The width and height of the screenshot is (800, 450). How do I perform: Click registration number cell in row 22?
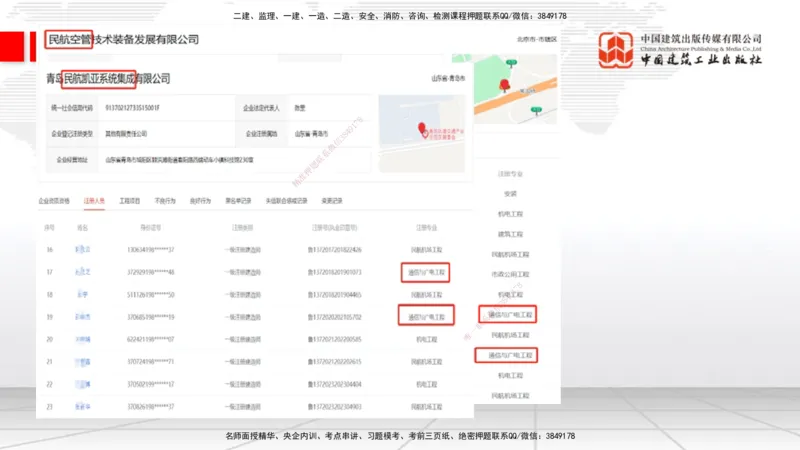[x=335, y=384]
